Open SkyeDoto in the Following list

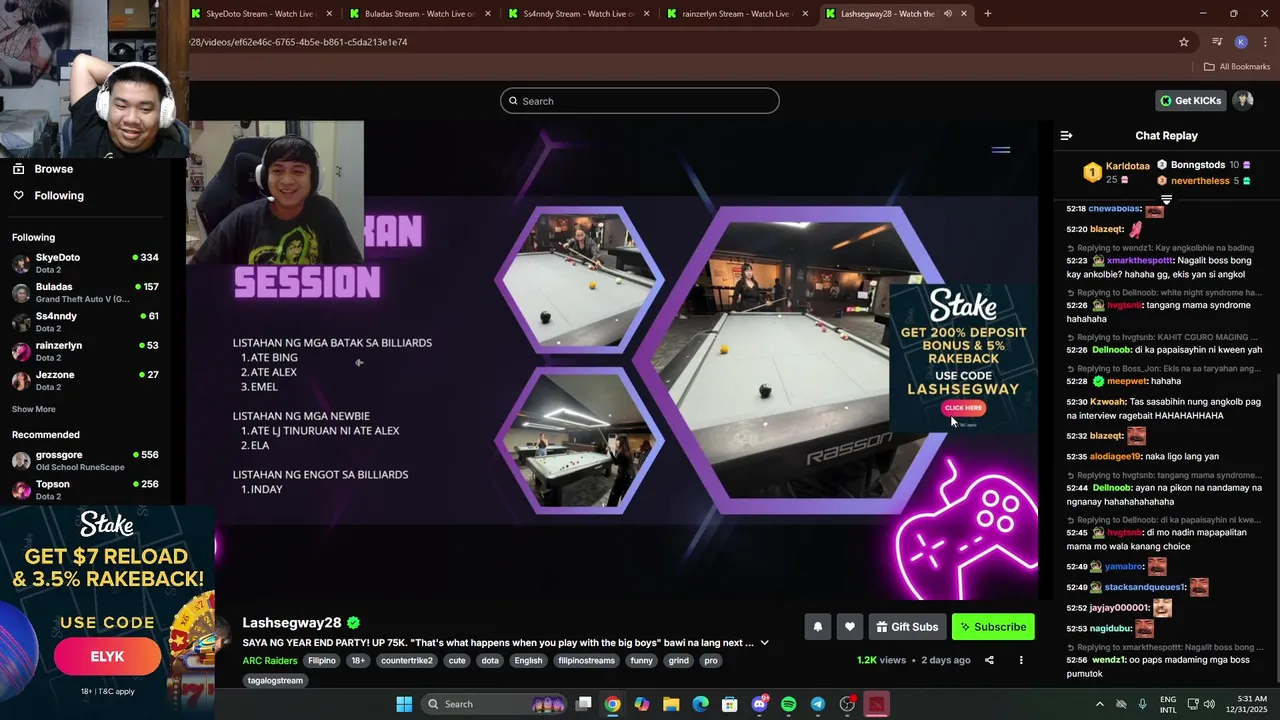pos(85,263)
